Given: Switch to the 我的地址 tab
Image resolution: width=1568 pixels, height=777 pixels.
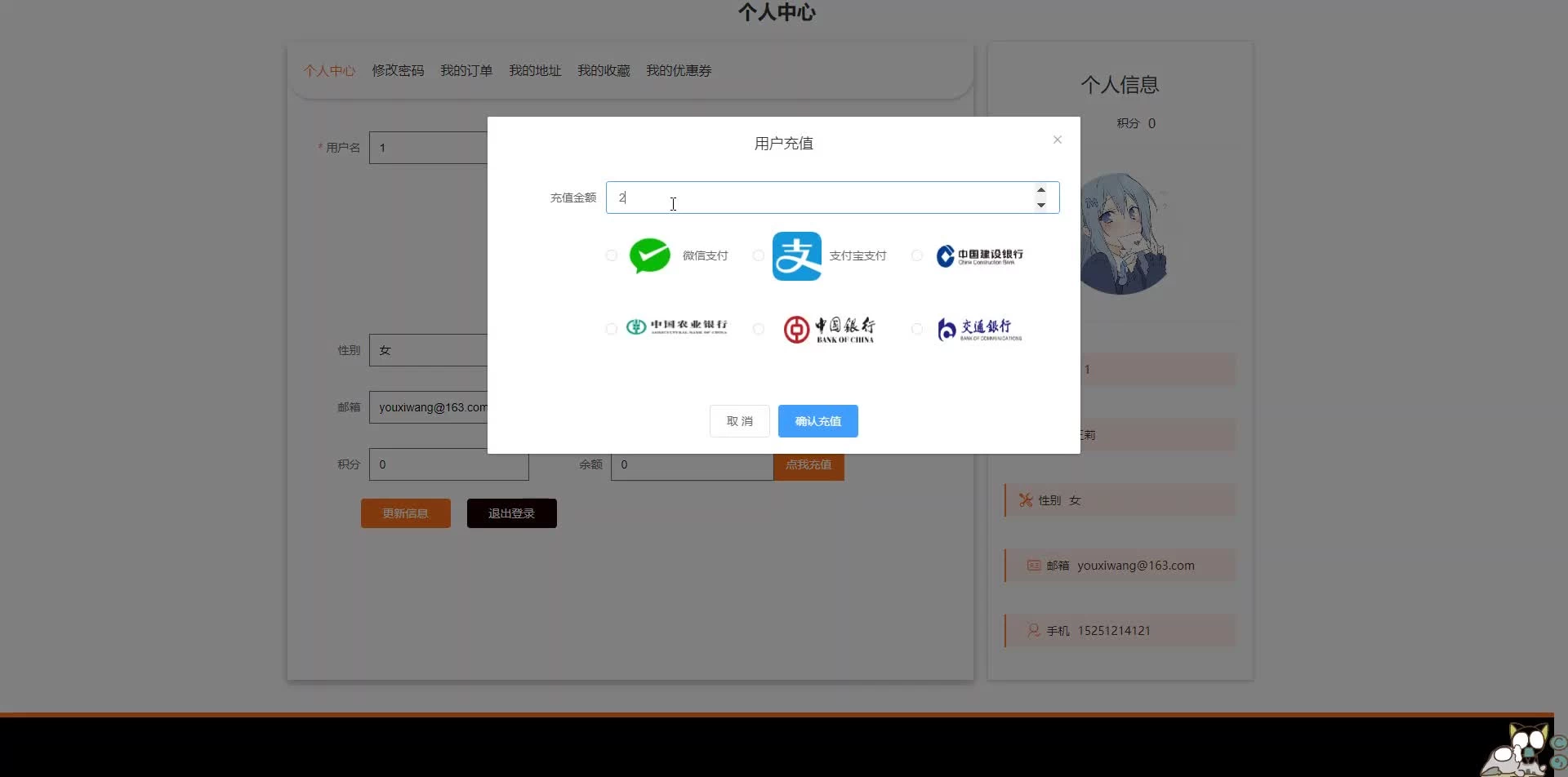Looking at the screenshot, I should tap(536, 71).
